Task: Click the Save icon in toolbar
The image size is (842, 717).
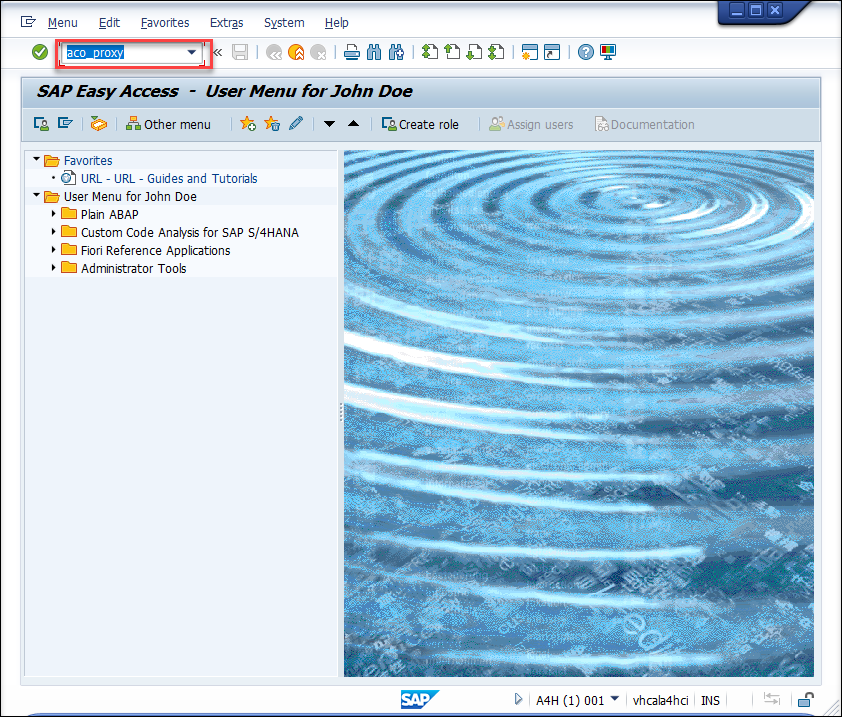Action: [239, 52]
